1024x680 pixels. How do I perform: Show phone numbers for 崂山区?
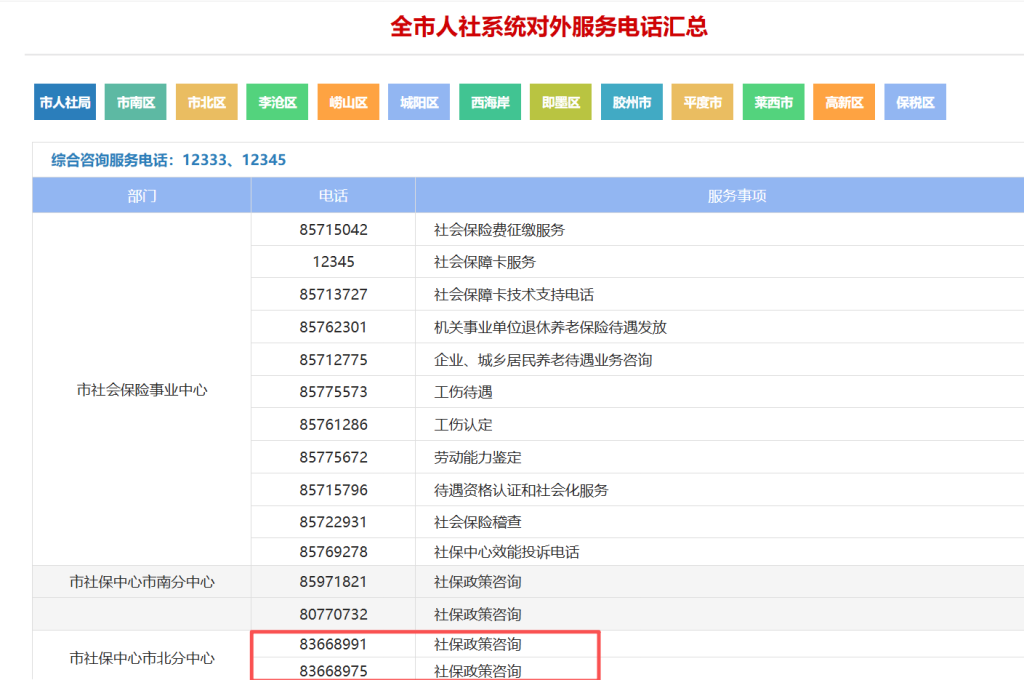[x=348, y=102]
